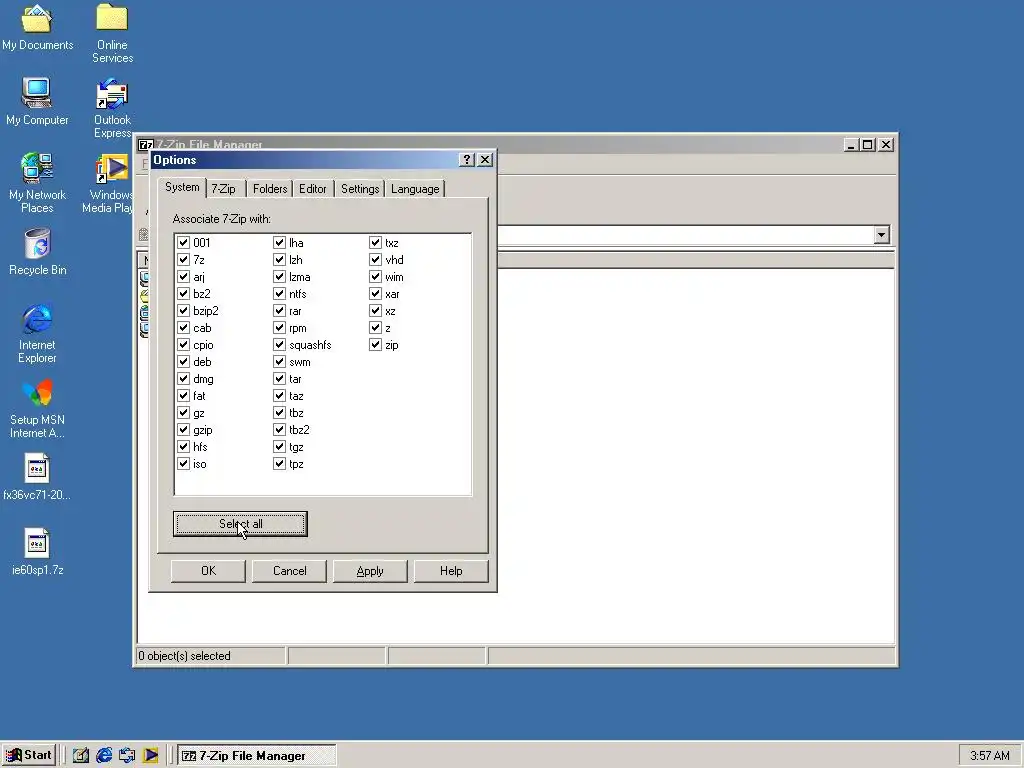
Task: Toggle the rpm association checkbox
Action: pyautogui.click(x=280, y=327)
